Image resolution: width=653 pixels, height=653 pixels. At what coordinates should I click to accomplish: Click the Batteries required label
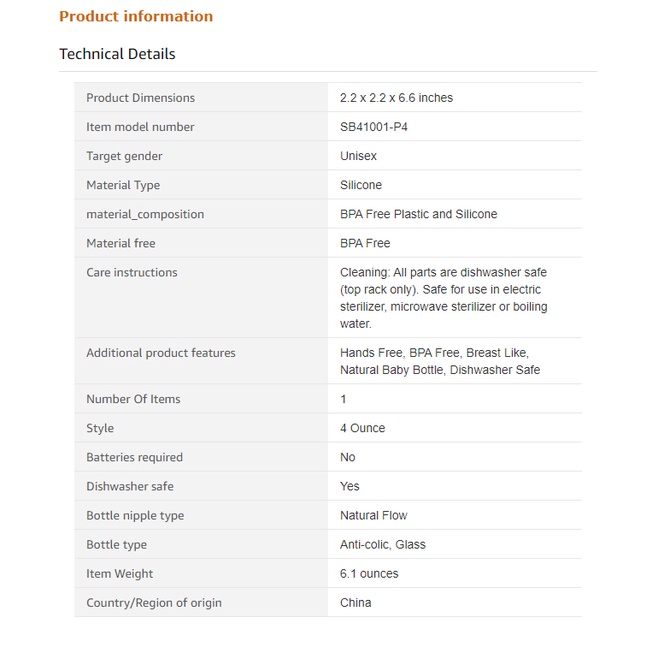click(134, 457)
